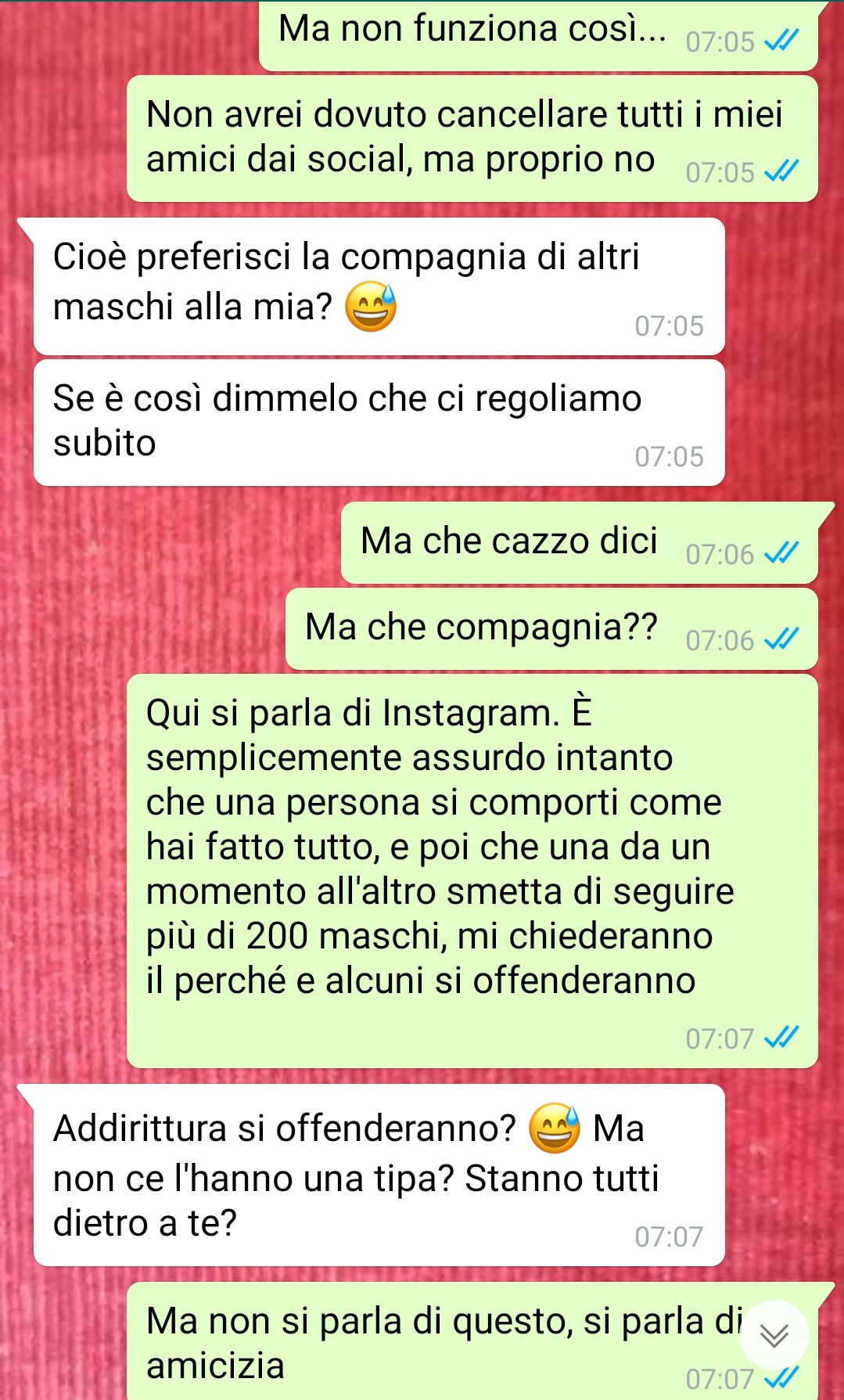844x1400 pixels.
Task: Click the sweating smile emoji after 'maschi alla mia?'
Action: tap(372, 306)
